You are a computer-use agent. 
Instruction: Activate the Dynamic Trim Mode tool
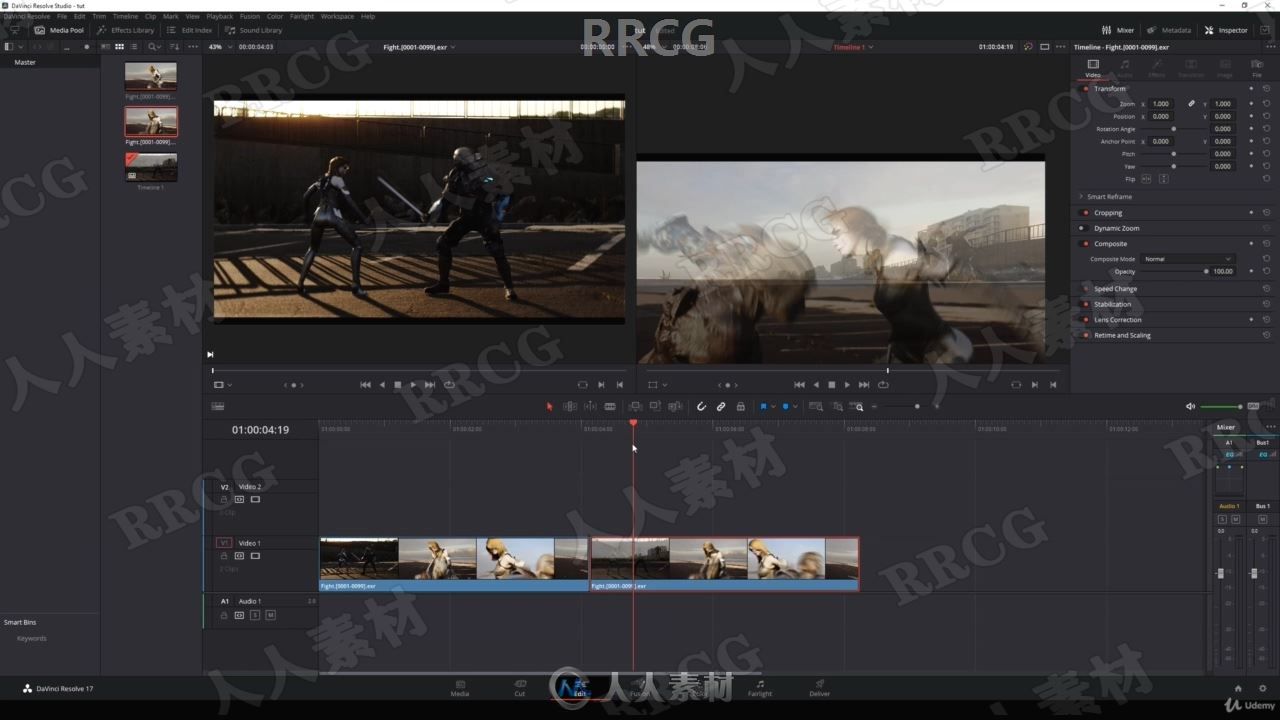[590, 406]
